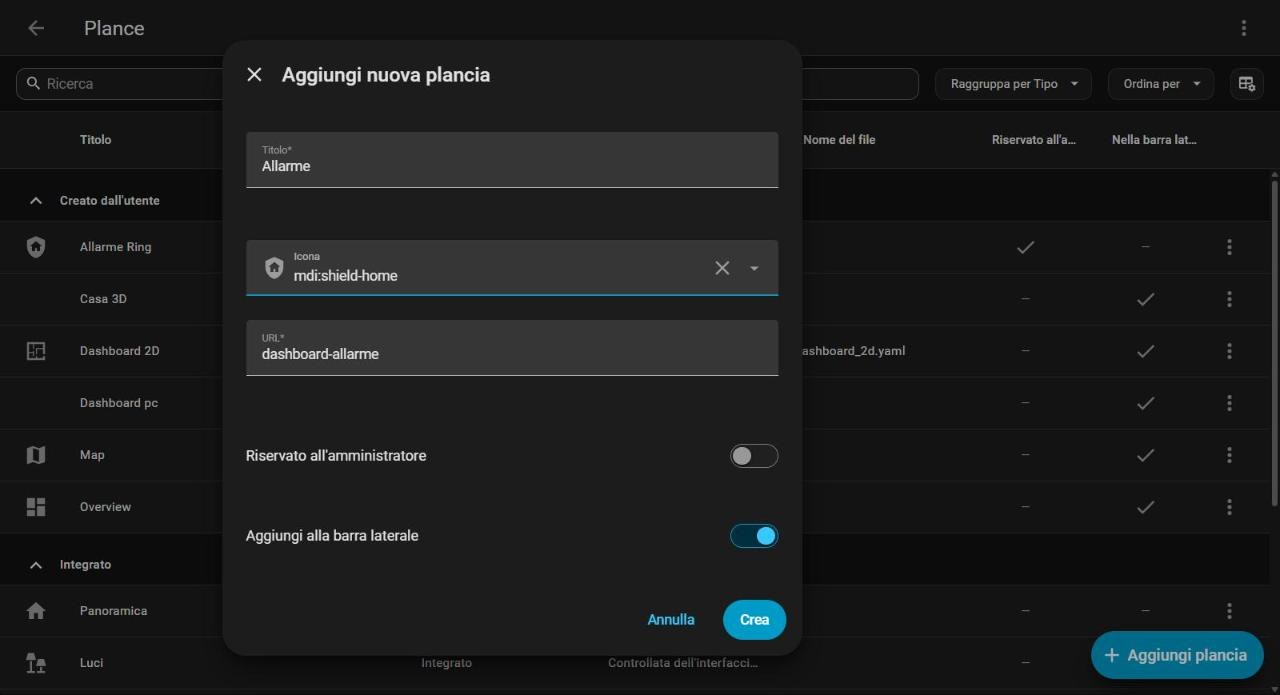Screen dimensions: 1280x695
Task: Select the Panoramica row title
Action: click(x=113, y=611)
